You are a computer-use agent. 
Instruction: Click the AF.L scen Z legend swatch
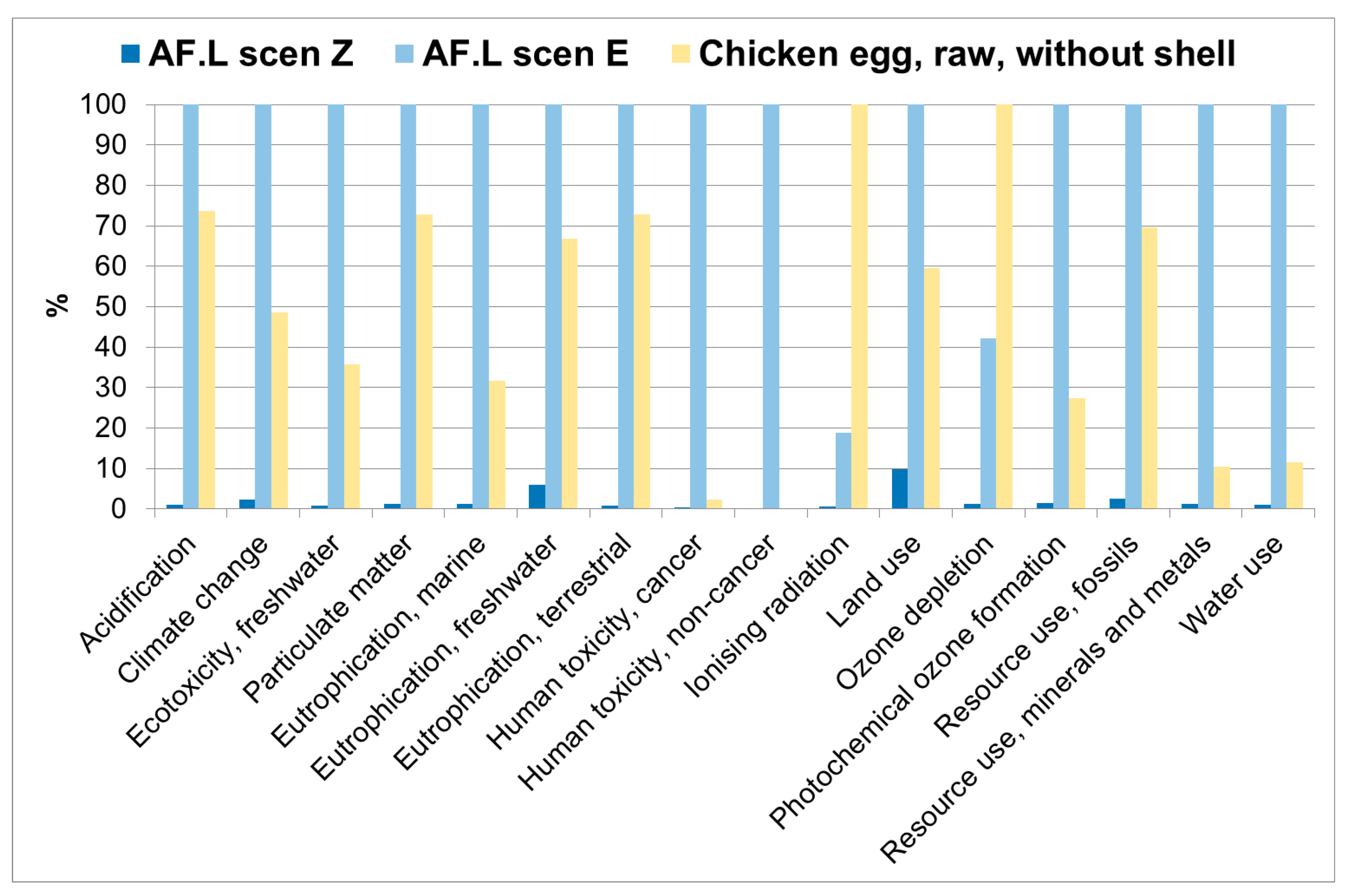tap(130, 54)
